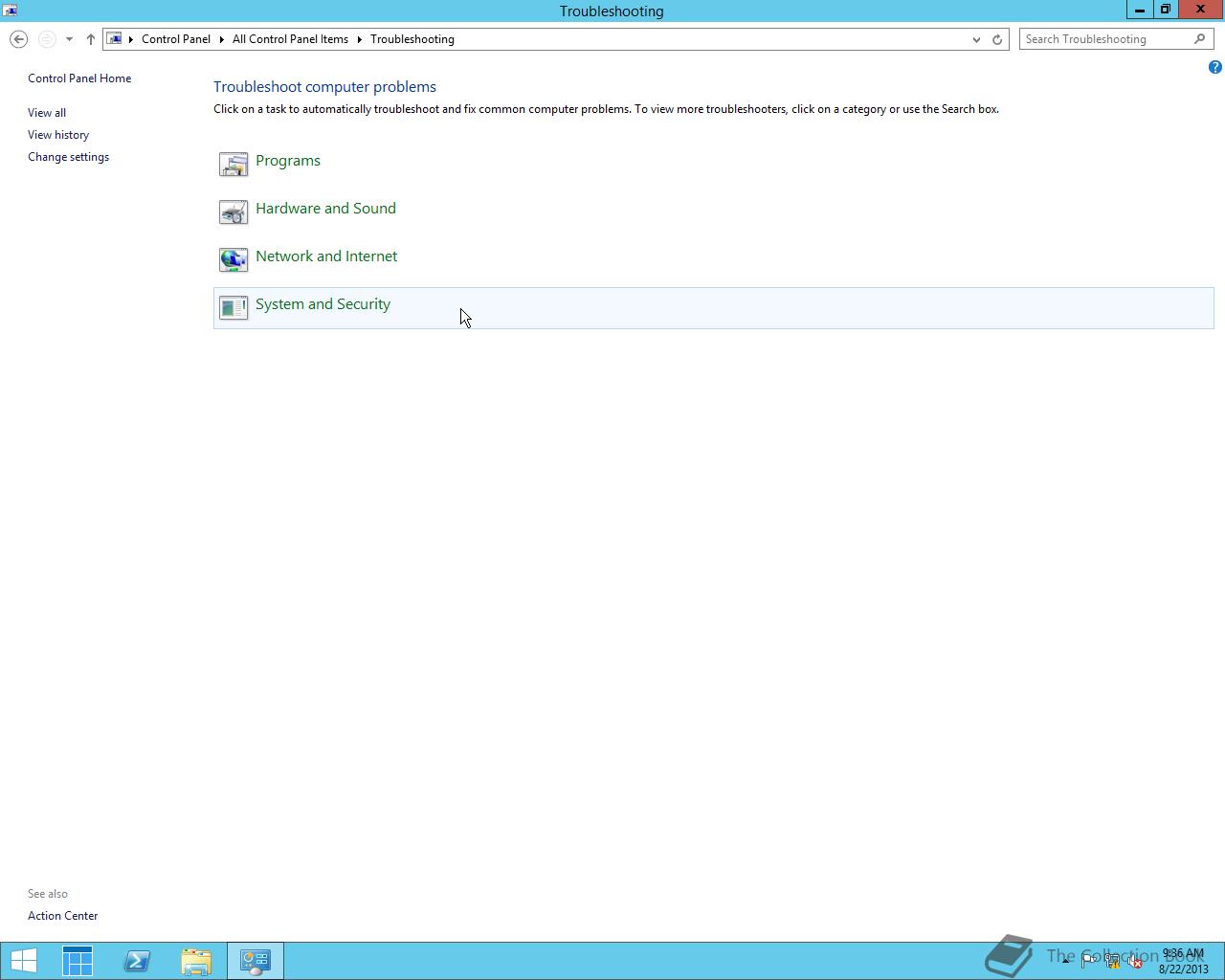Image resolution: width=1225 pixels, height=980 pixels.
Task: Show hidden tray icons arrow
Action: (1065, 961)
